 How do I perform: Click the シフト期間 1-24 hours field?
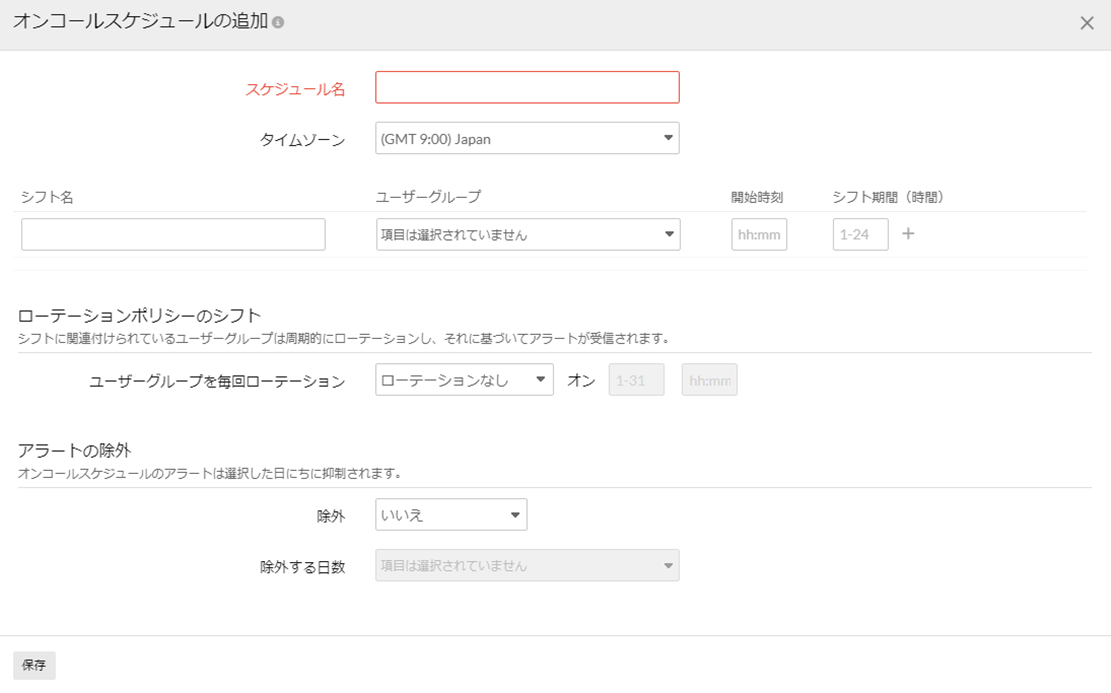coord(860,235)
